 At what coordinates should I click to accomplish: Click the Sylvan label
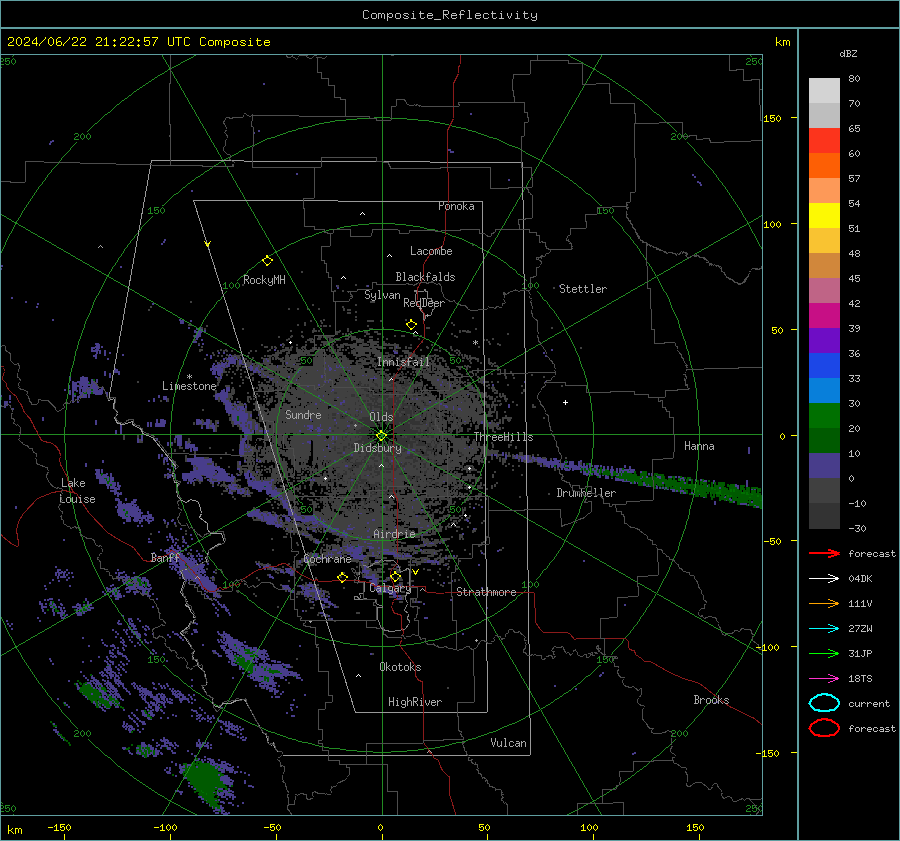pyautogui.click(x=382, y=295)
